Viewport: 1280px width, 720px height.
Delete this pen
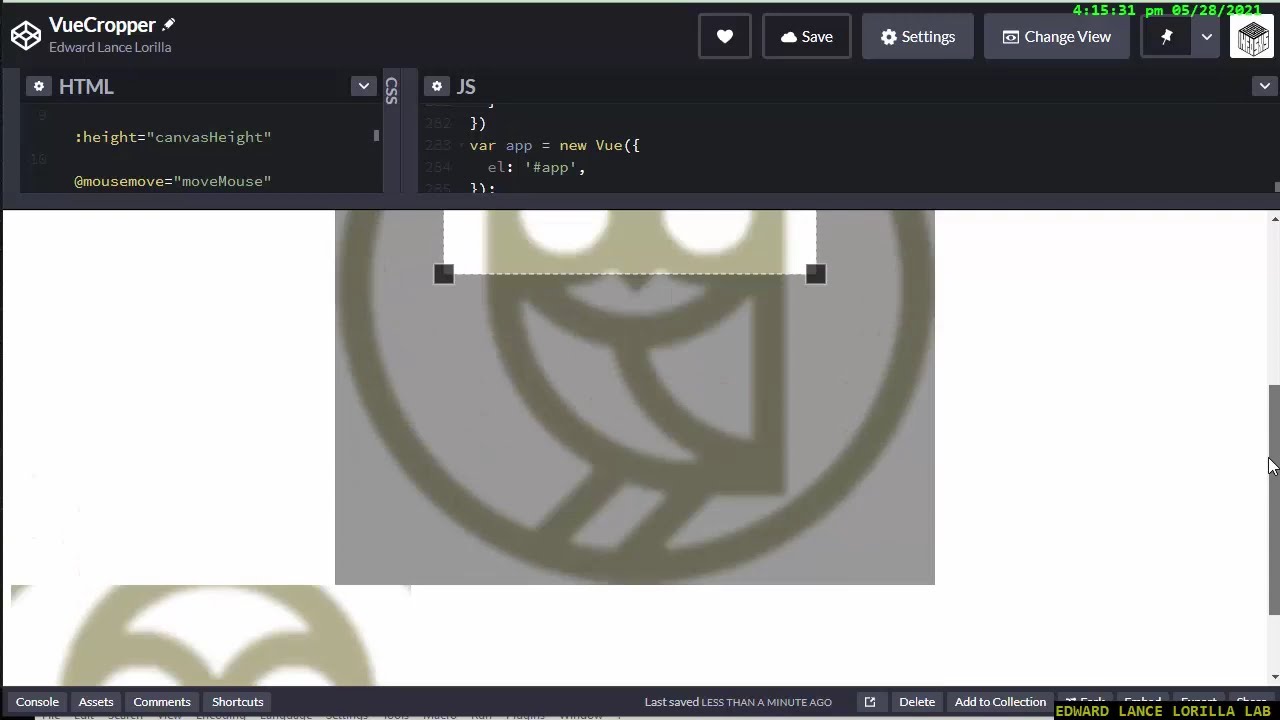(x=917, y=702)
